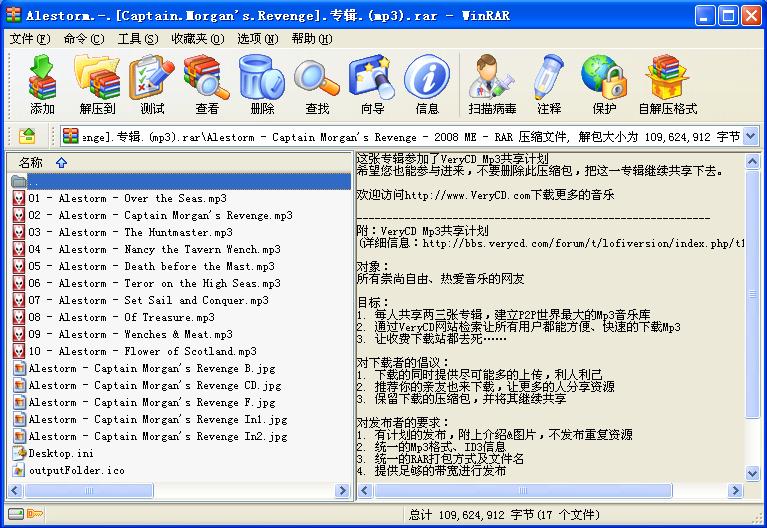
Task: Click the comment pane right scroll arrow
Action: [735, 490]
